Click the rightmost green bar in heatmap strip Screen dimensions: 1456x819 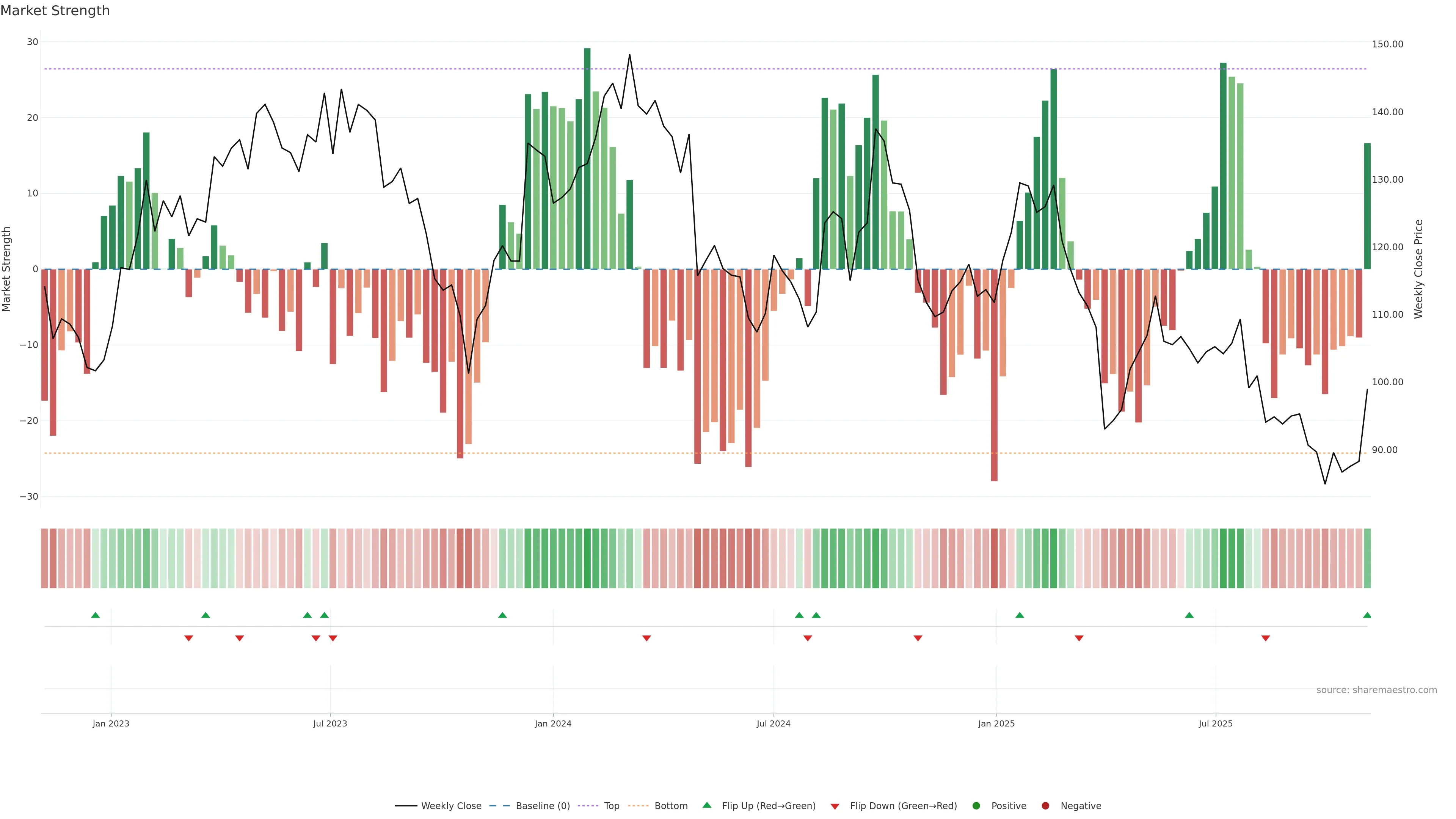1367,559
